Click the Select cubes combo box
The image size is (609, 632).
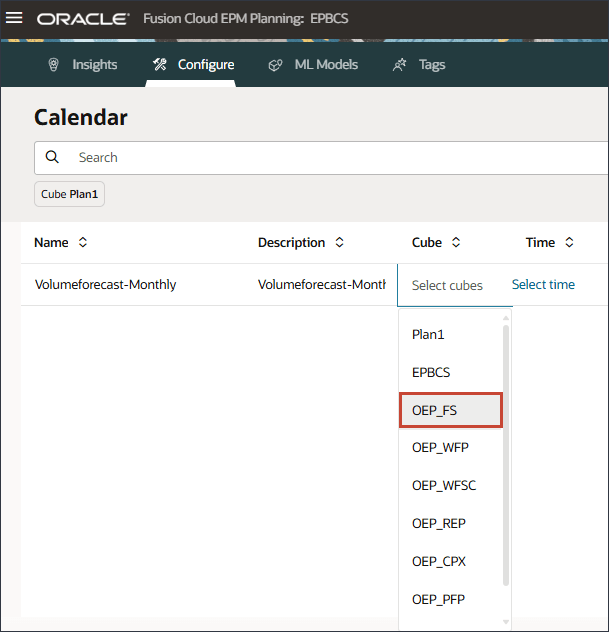[455, 285]
